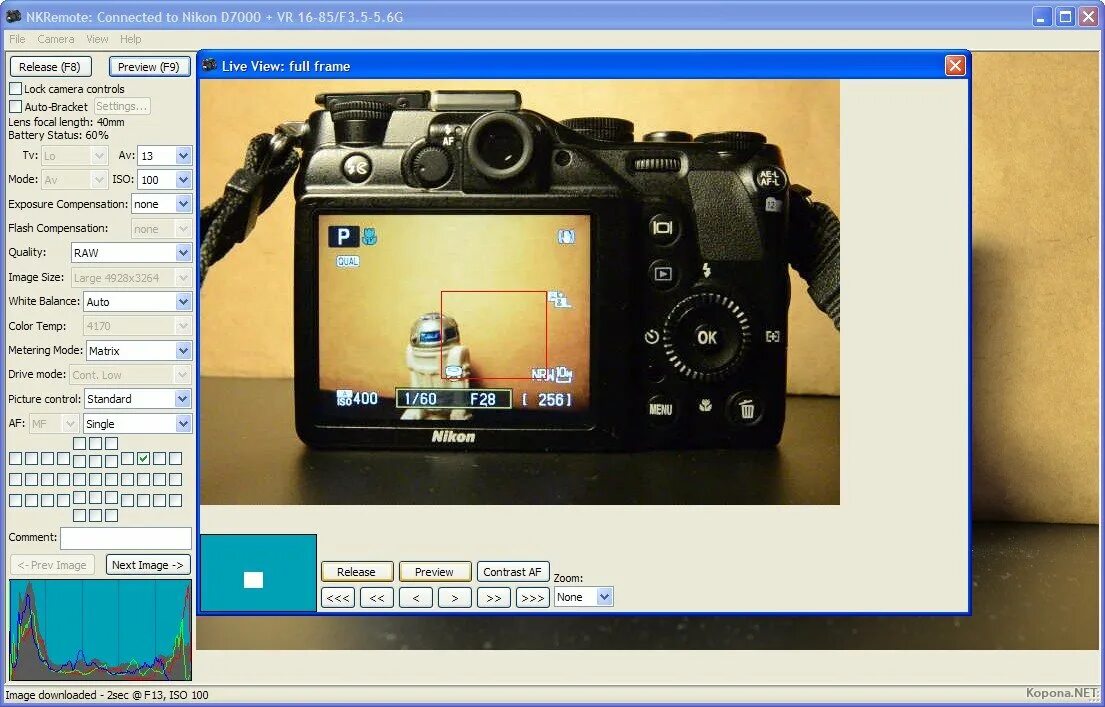Enable Lock camera controls
The image size is (1105, 707).
(15, 88)
